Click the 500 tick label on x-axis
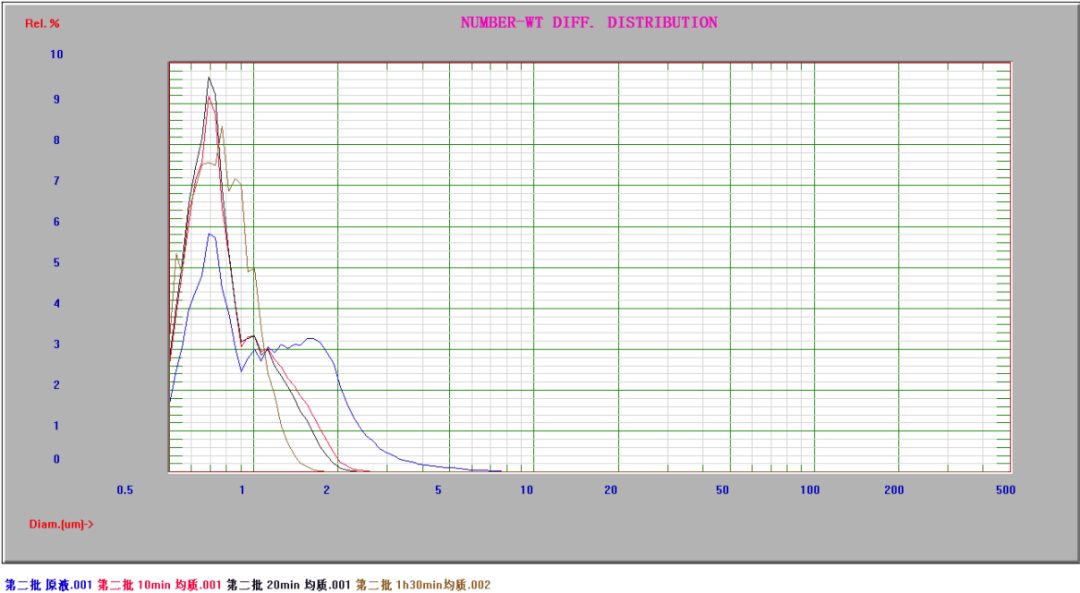1080x593 pixels. coord(1006,490)
